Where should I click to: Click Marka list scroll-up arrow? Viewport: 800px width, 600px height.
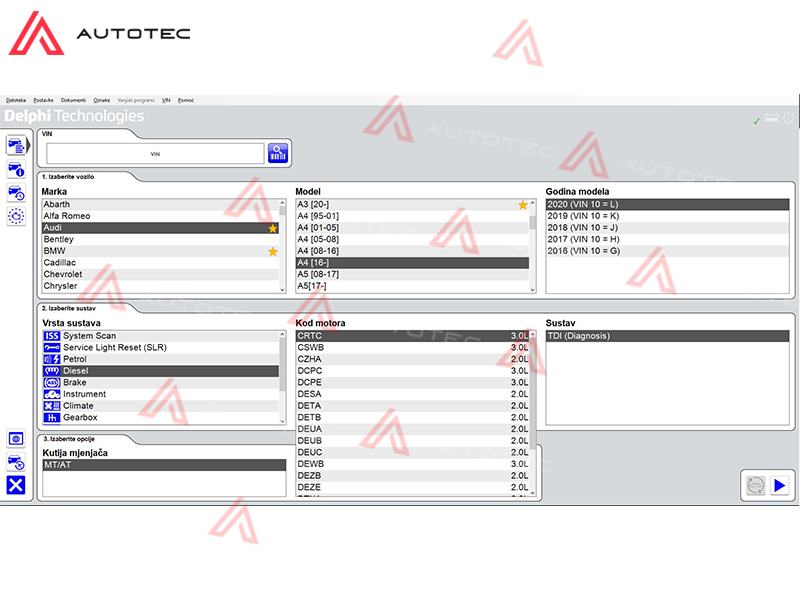click(x=282, y=203)
